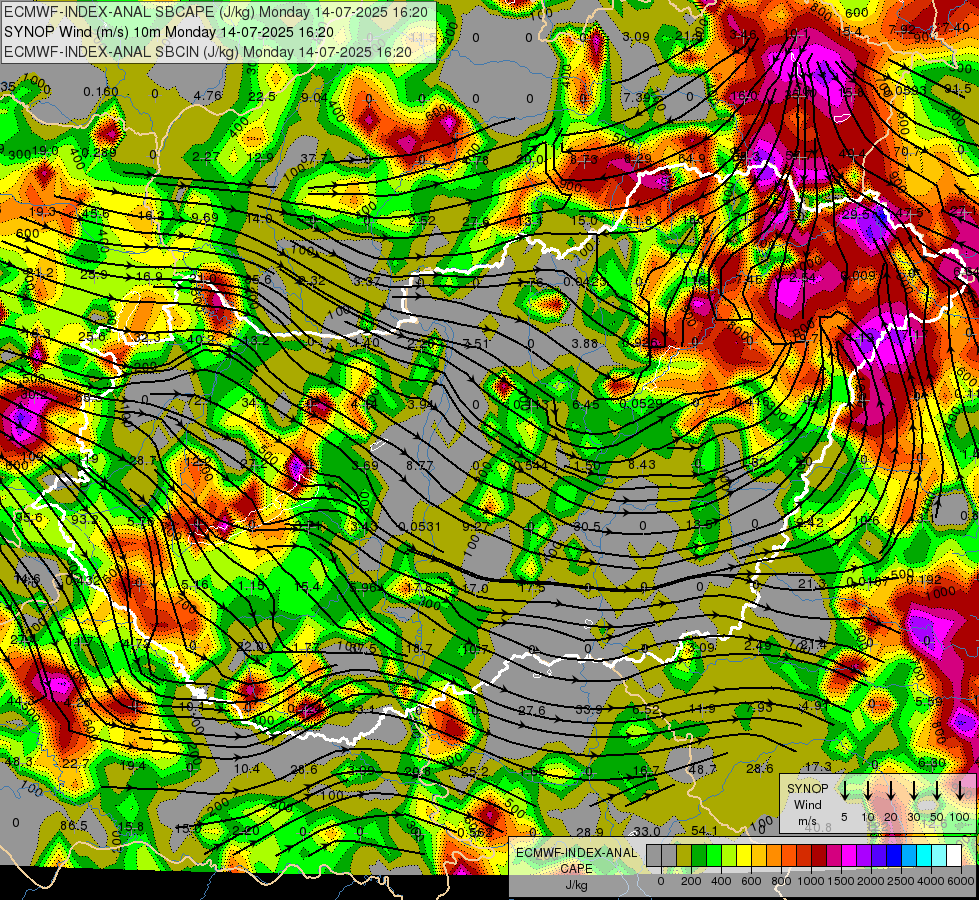The height and width of the screenshot is (900, 979).
Task: Click the map value 7.93
Action: (759, 708)
